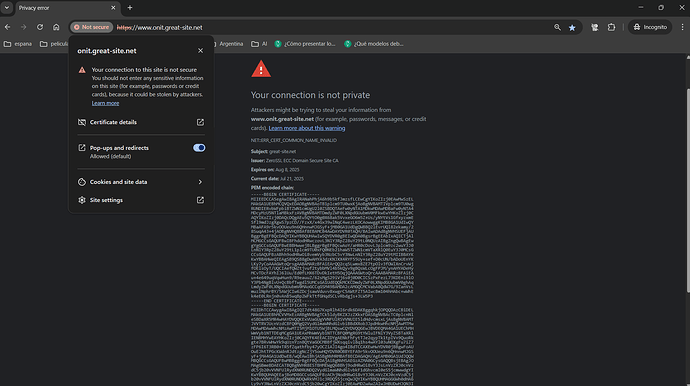Screen dimensions: 690x386
Task: Reload the page with the refresh icon
Action: point(40,27)
